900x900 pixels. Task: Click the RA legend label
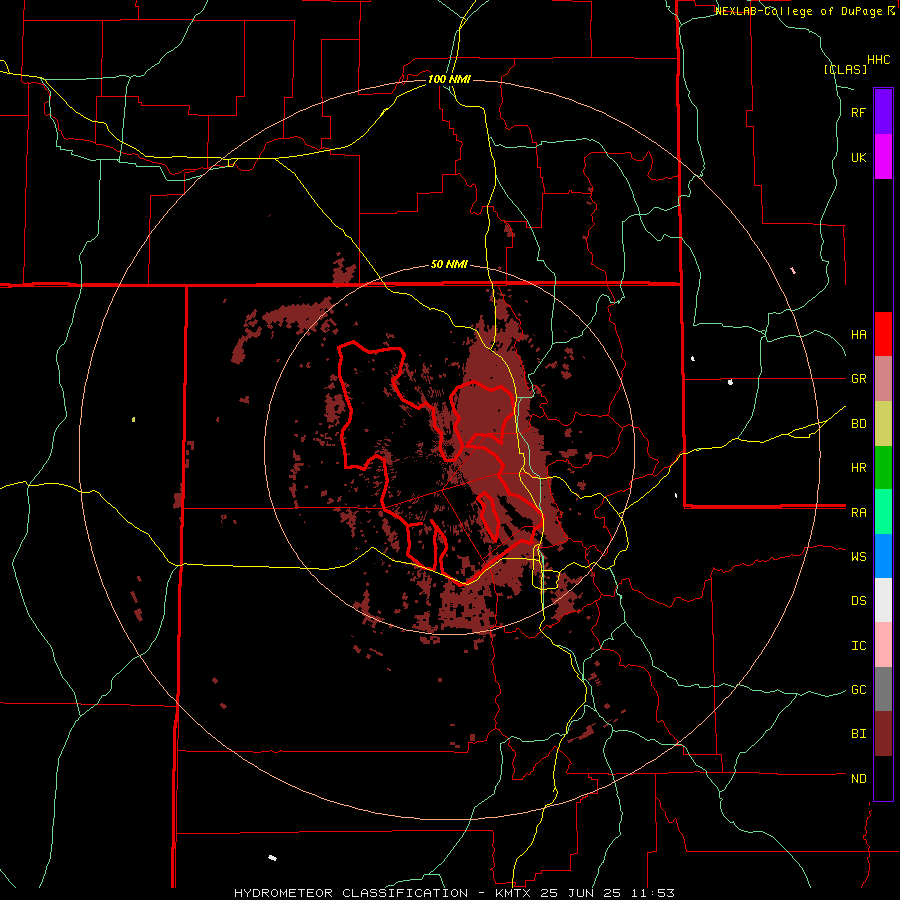point(858,513)
